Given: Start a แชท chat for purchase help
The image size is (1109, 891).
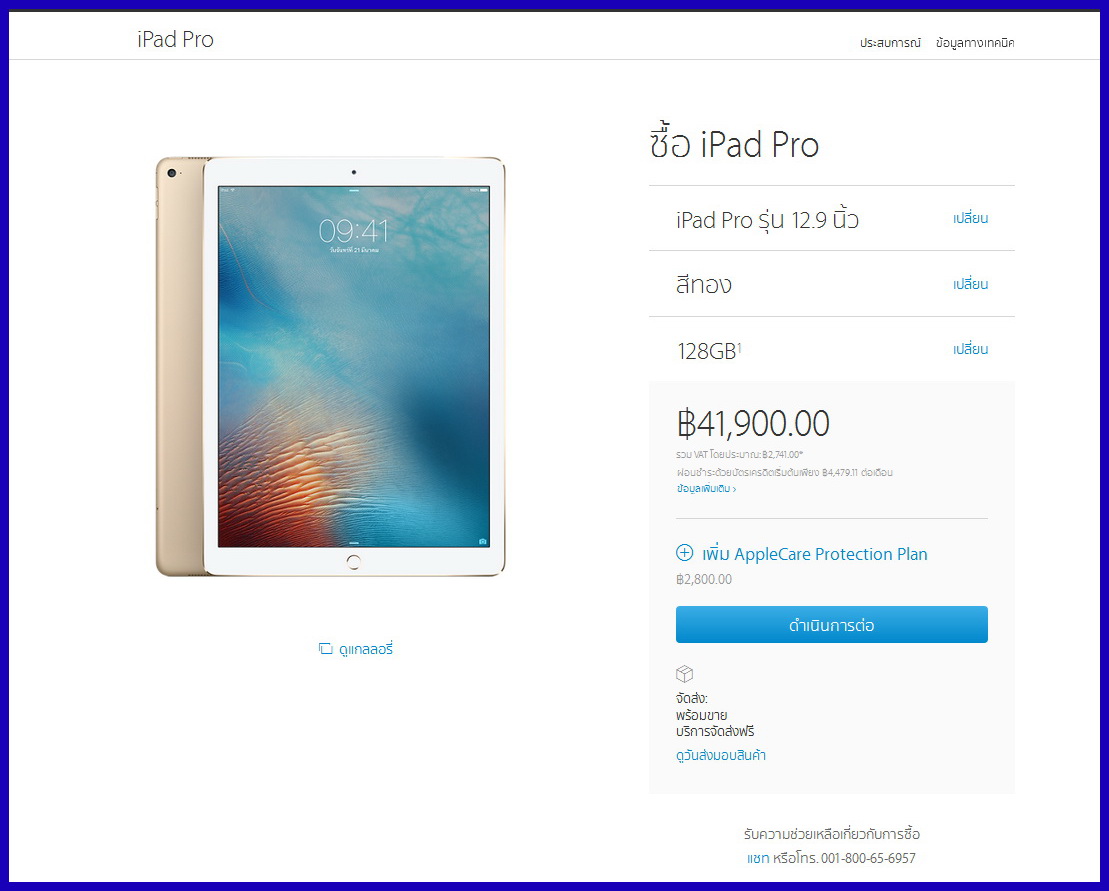Looking at the screenshot, I should (757, 858).
